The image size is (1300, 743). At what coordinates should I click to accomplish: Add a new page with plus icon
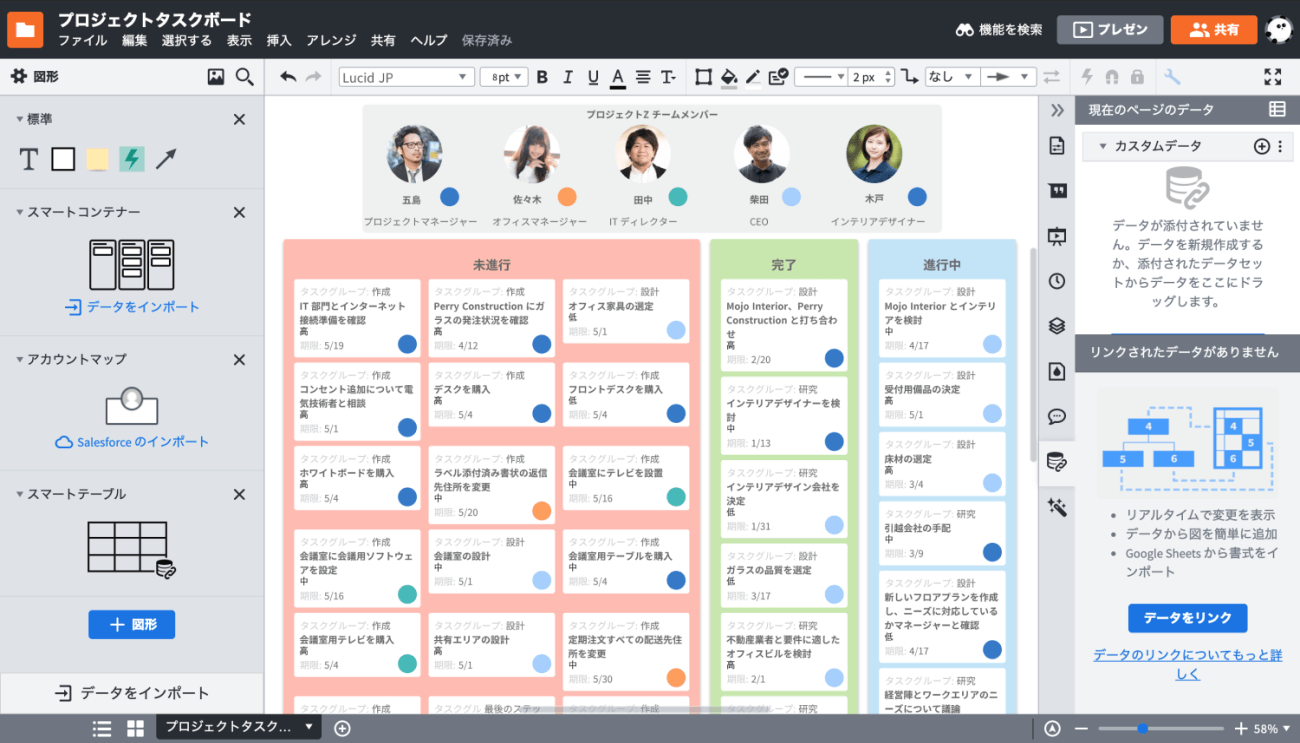342,728
